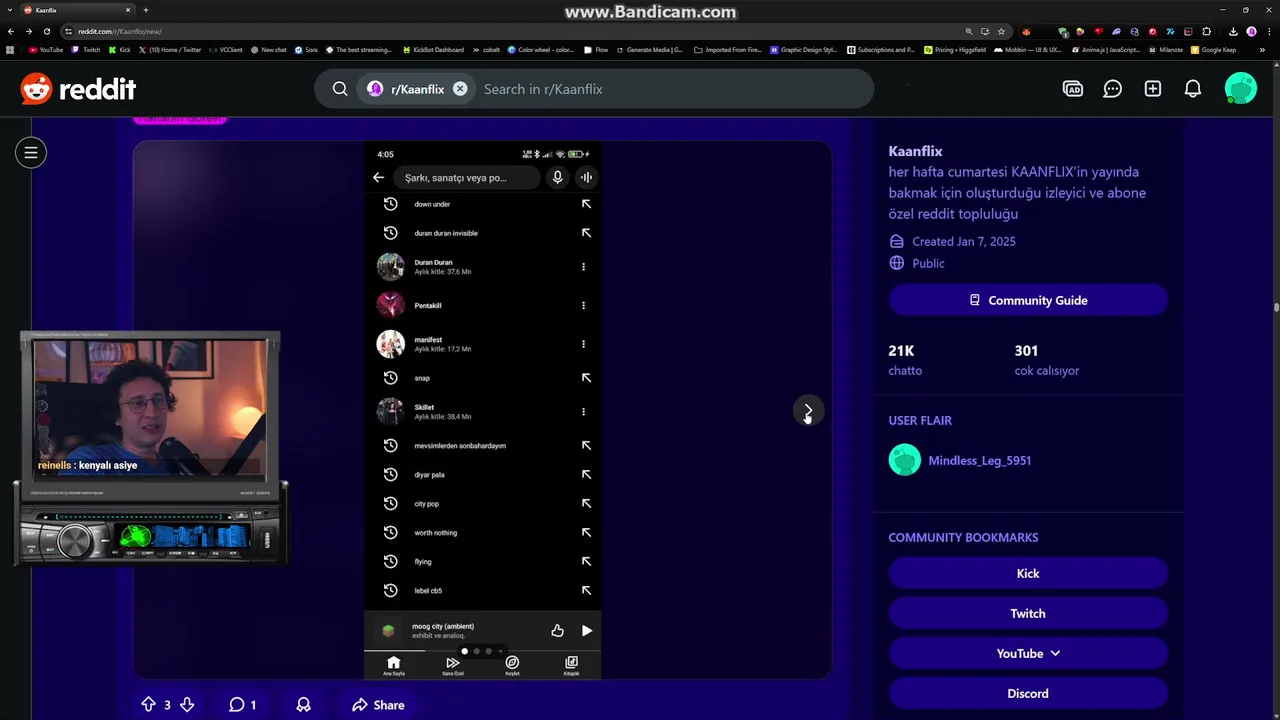
Task: Focus the Search in r/Kaanflix field
Action: tap(670, 89)
